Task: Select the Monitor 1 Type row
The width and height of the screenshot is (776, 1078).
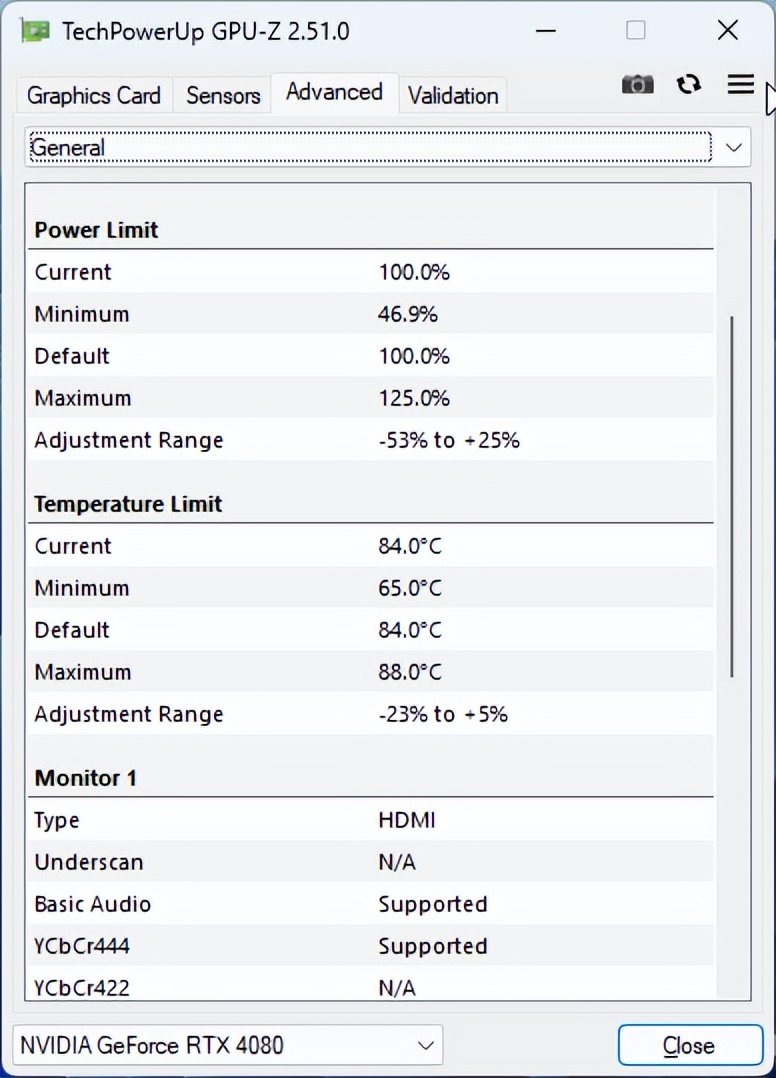Action: (x=370, y=820)
